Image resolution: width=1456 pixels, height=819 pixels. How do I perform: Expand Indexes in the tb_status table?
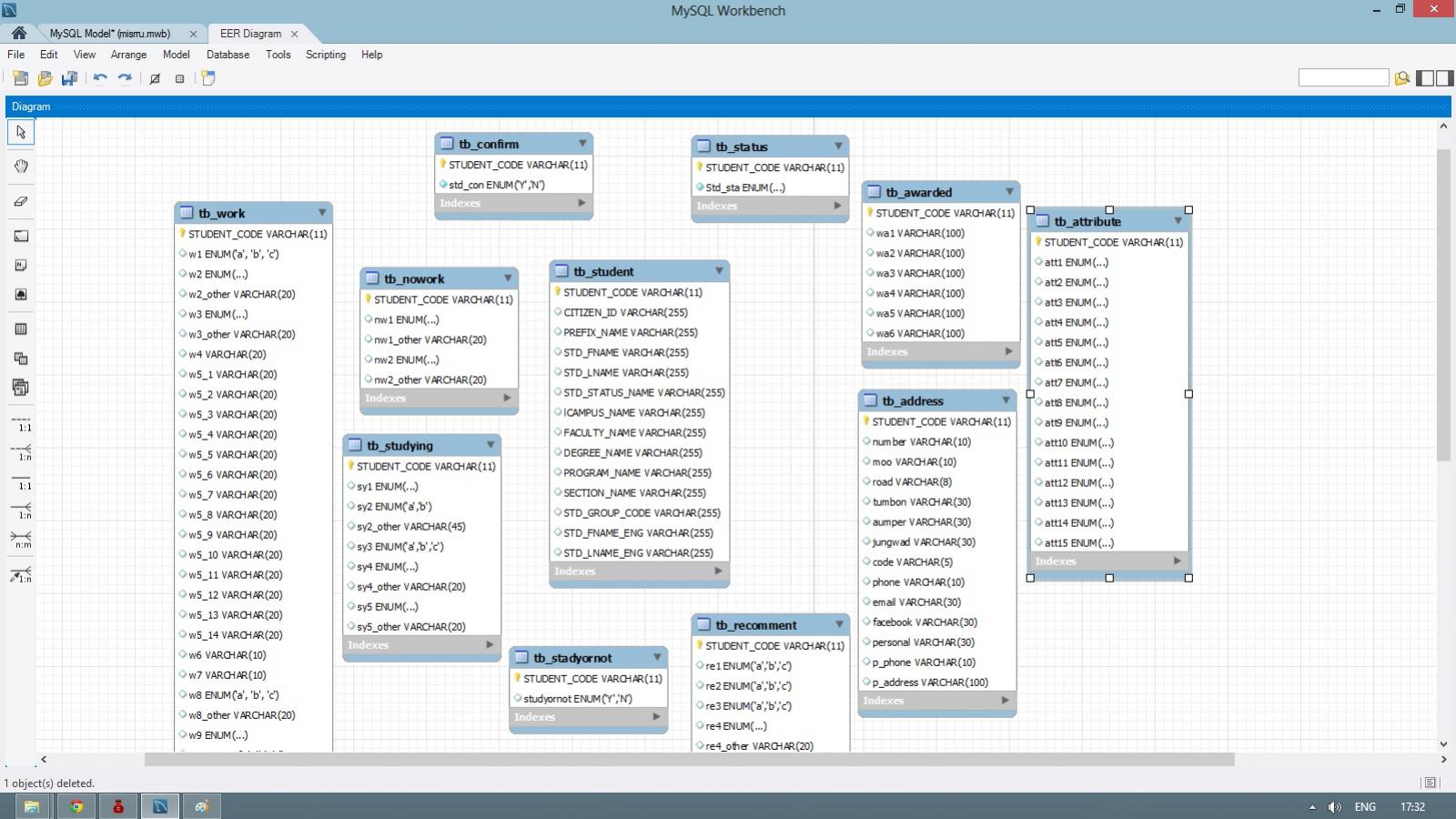click(x=838, y=206)
